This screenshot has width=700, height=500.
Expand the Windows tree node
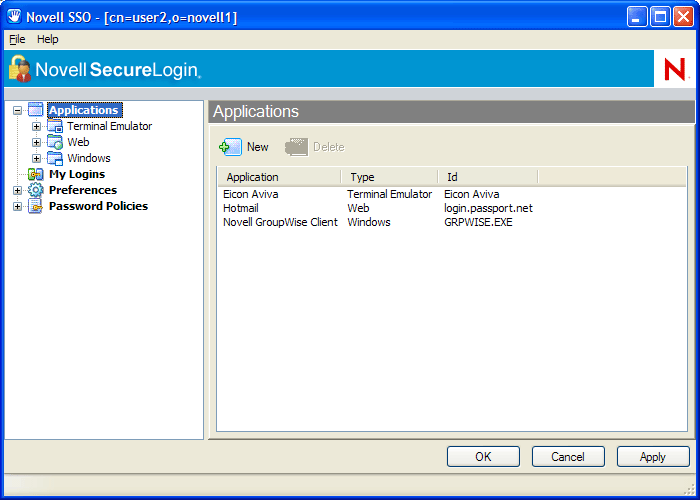(x=37, y=158)
